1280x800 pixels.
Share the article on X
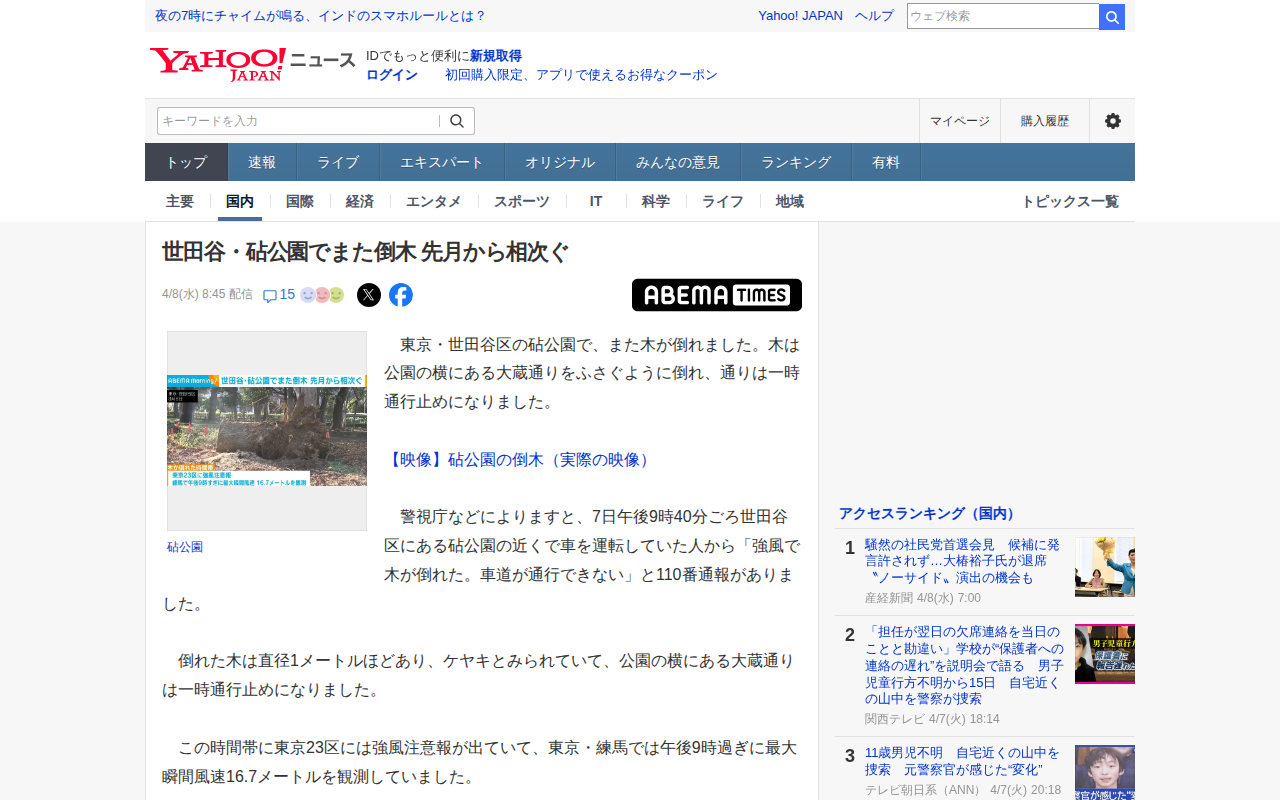[x=369, y=295]
